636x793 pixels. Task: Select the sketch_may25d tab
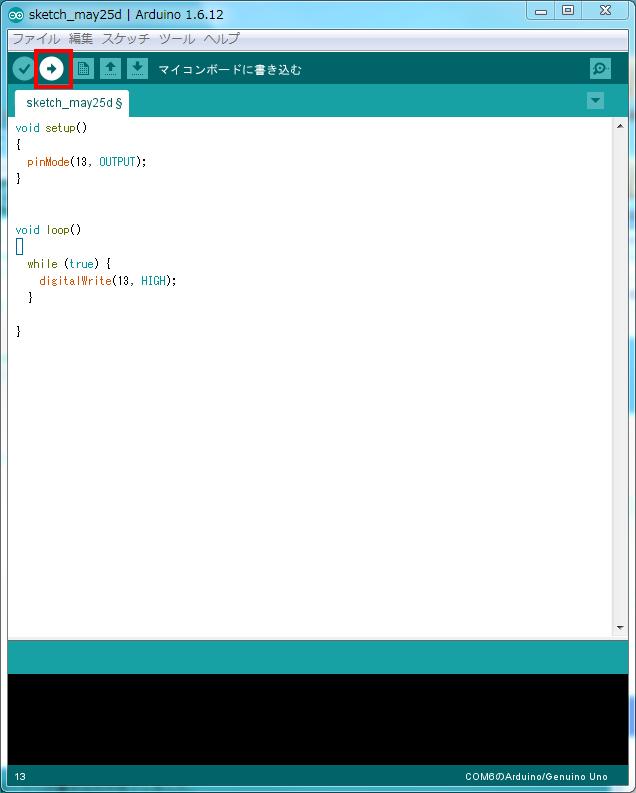(x=72, y=103)
